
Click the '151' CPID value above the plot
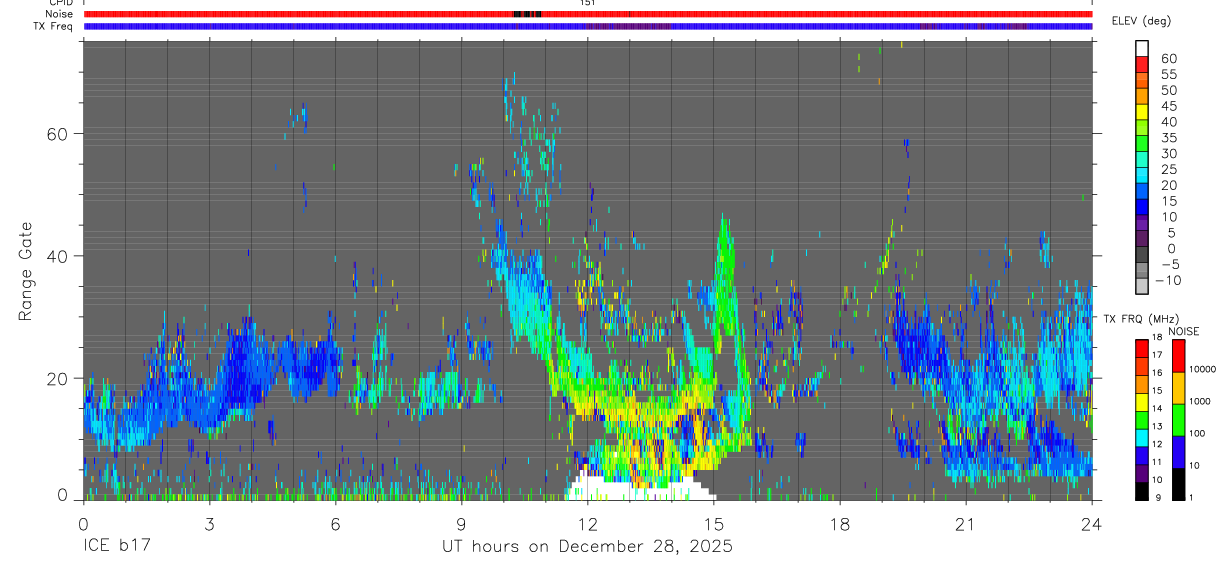click(587, 3)
